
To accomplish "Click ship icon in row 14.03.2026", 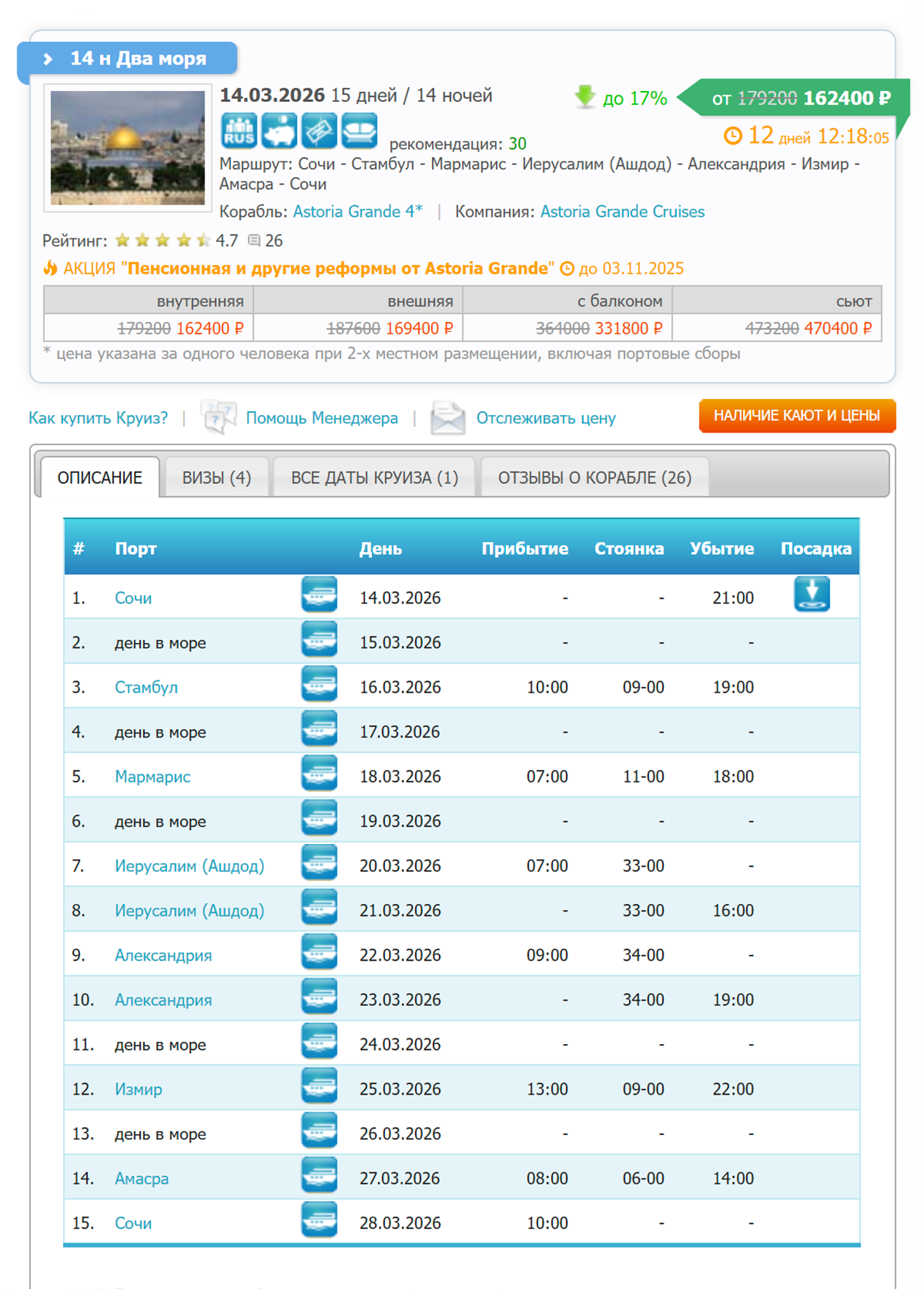I will pyautogui.click(x=319, y=595).
